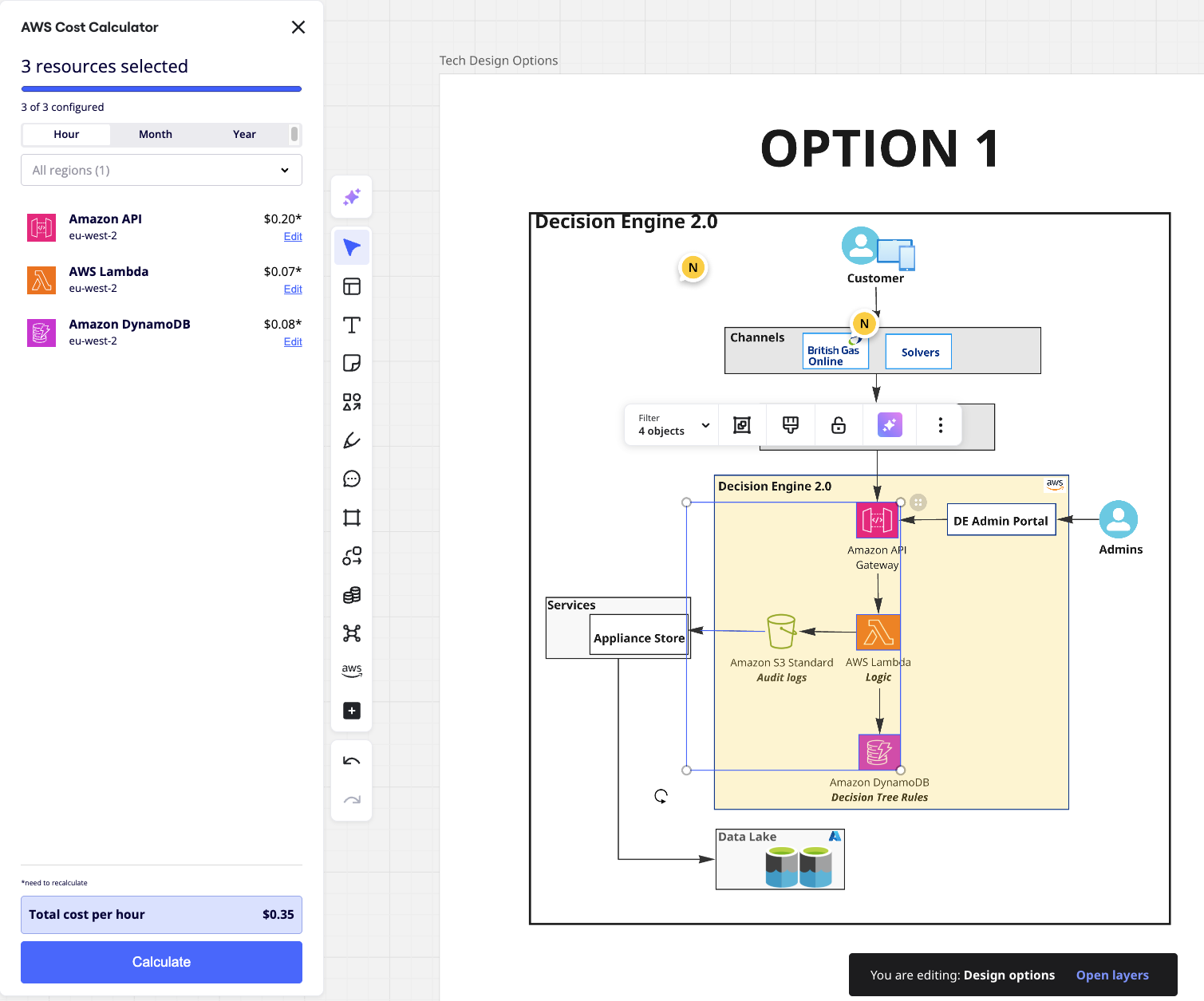
Task: Select the Text tool in toolbar
Action: tap(351, 325)
